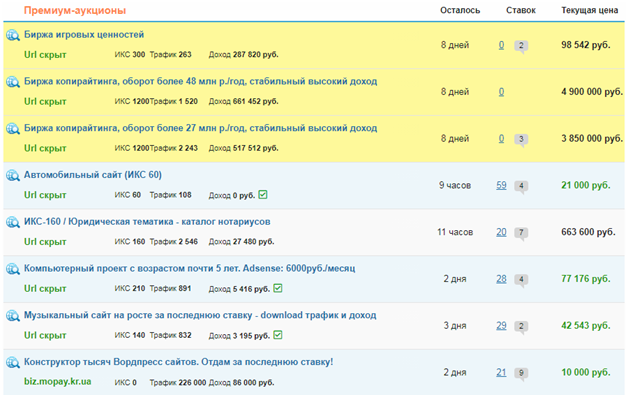Click the Доход 27 480 руб. value
The width and height of the screenshot is (628, 397).
coord(242,242)
